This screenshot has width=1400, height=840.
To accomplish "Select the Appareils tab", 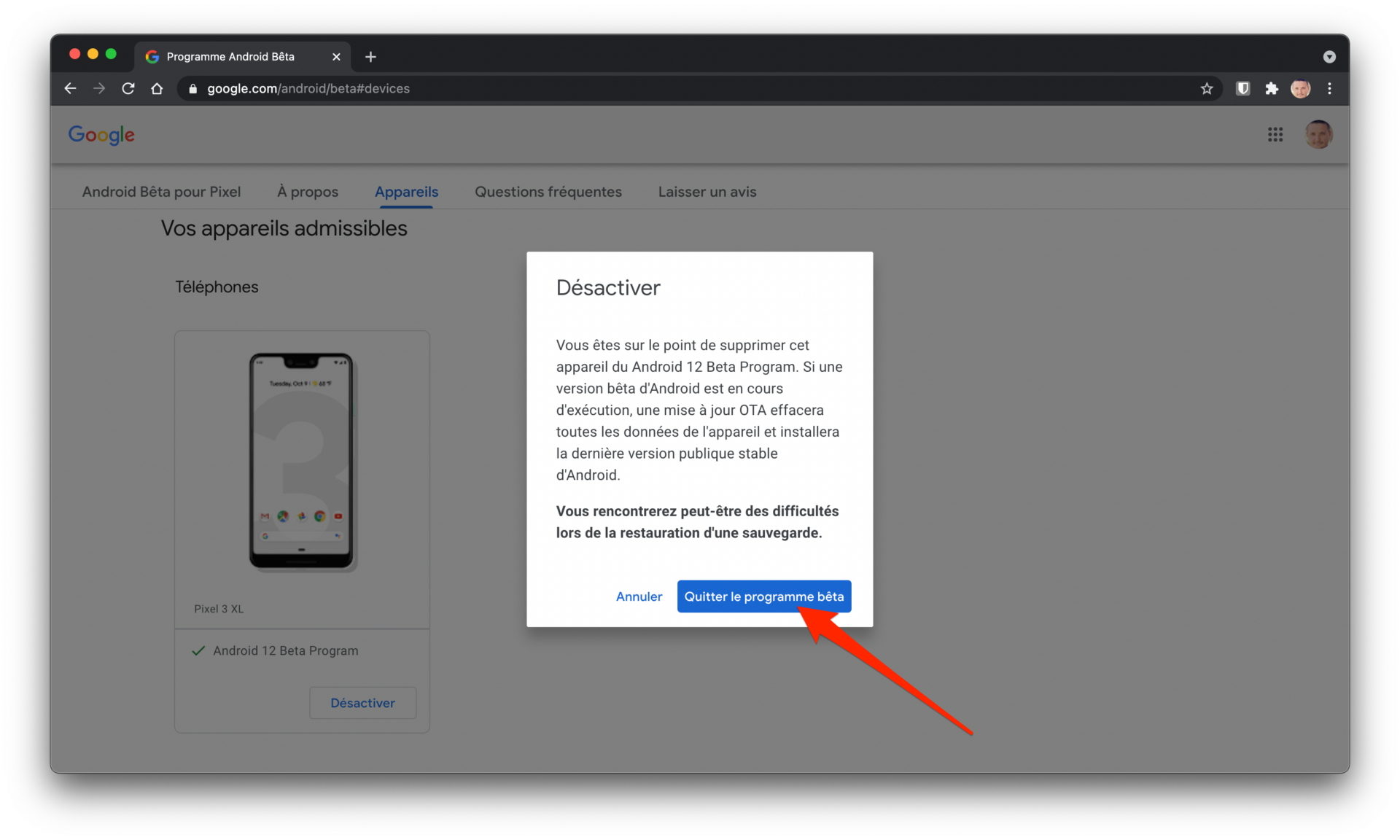I will click(x=406, y=192).
